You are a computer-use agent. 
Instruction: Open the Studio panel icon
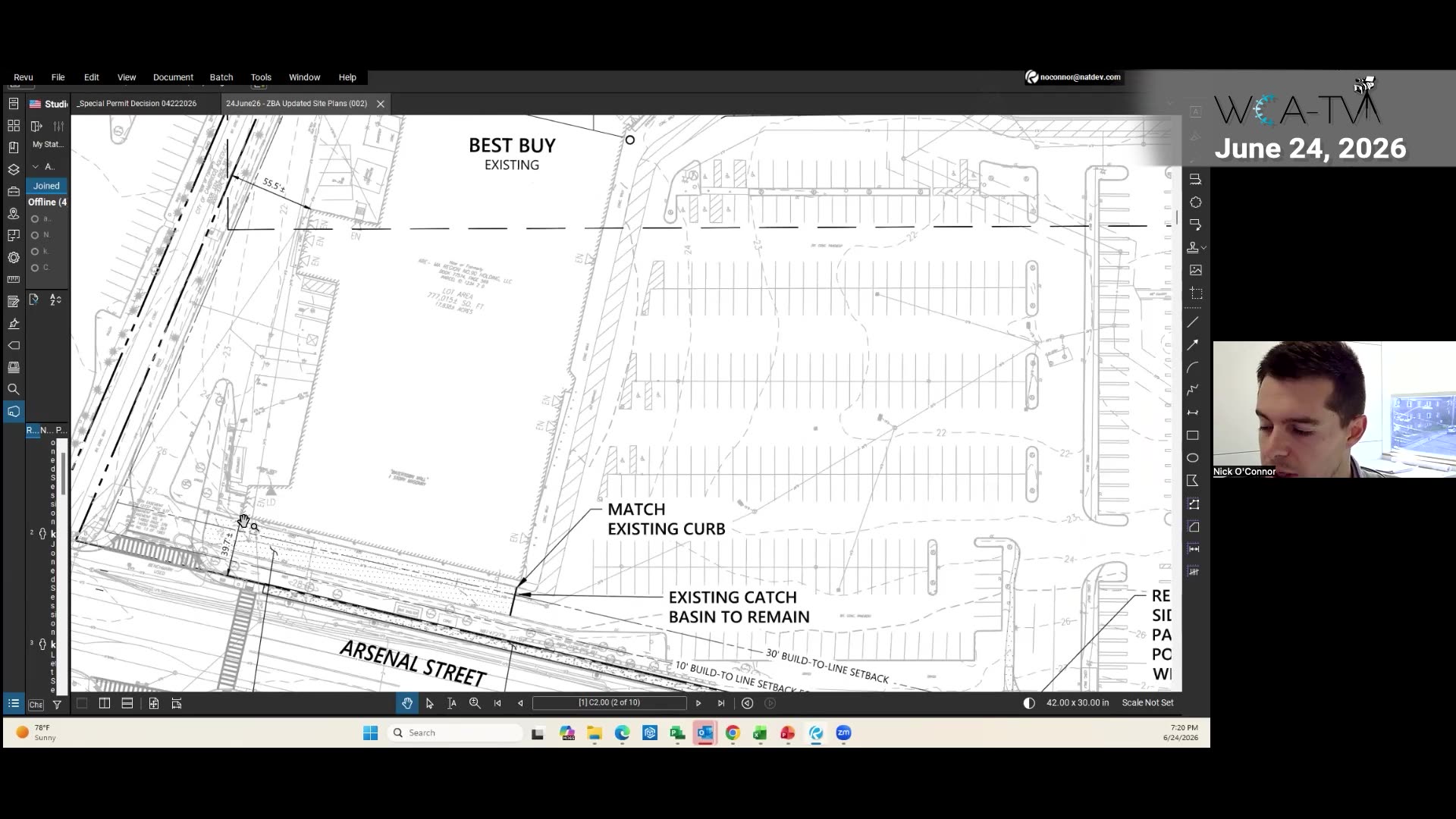pyautogui.click(x=14, y=411)
